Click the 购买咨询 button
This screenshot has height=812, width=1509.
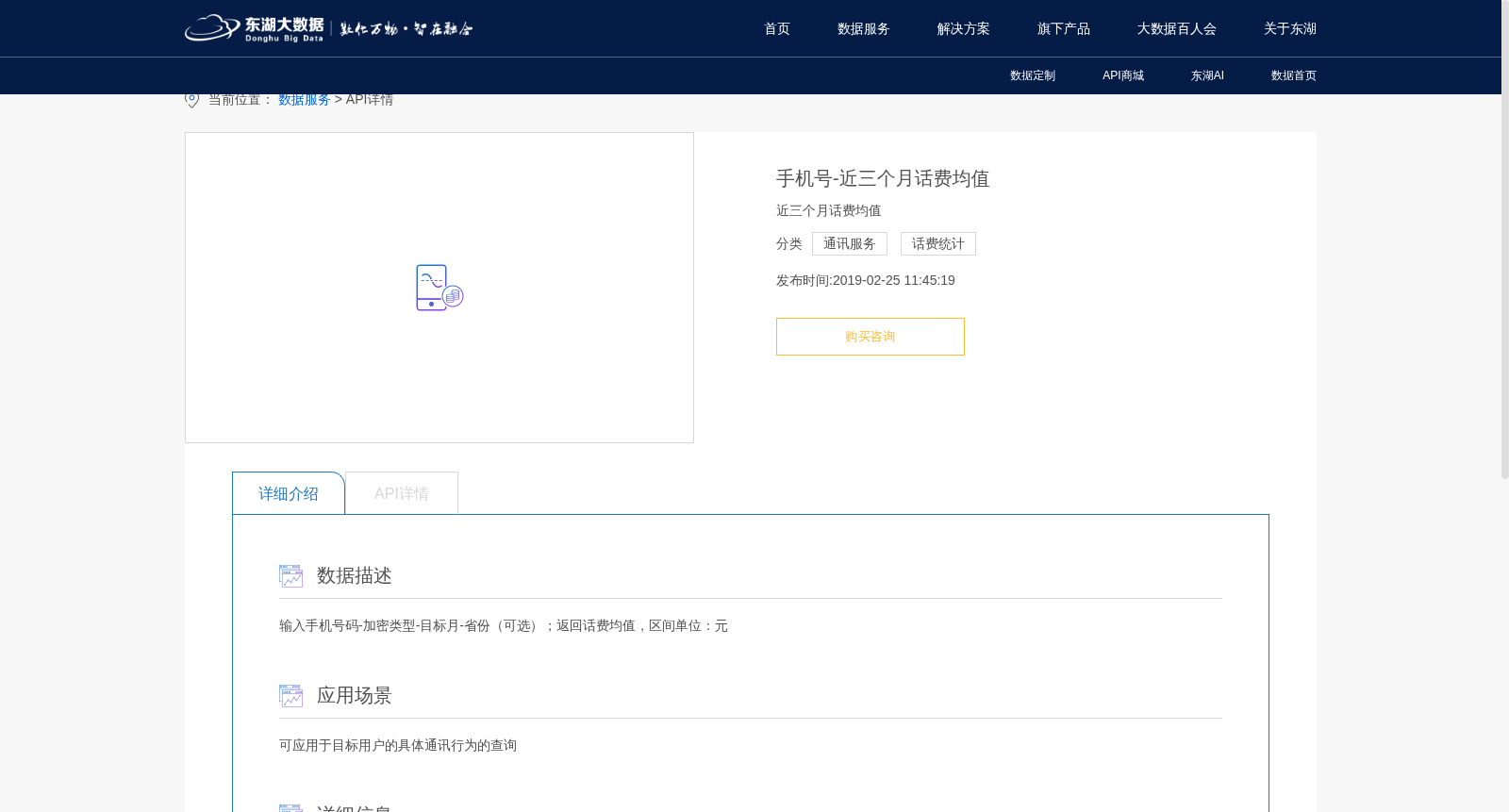(x=871, y=337)
